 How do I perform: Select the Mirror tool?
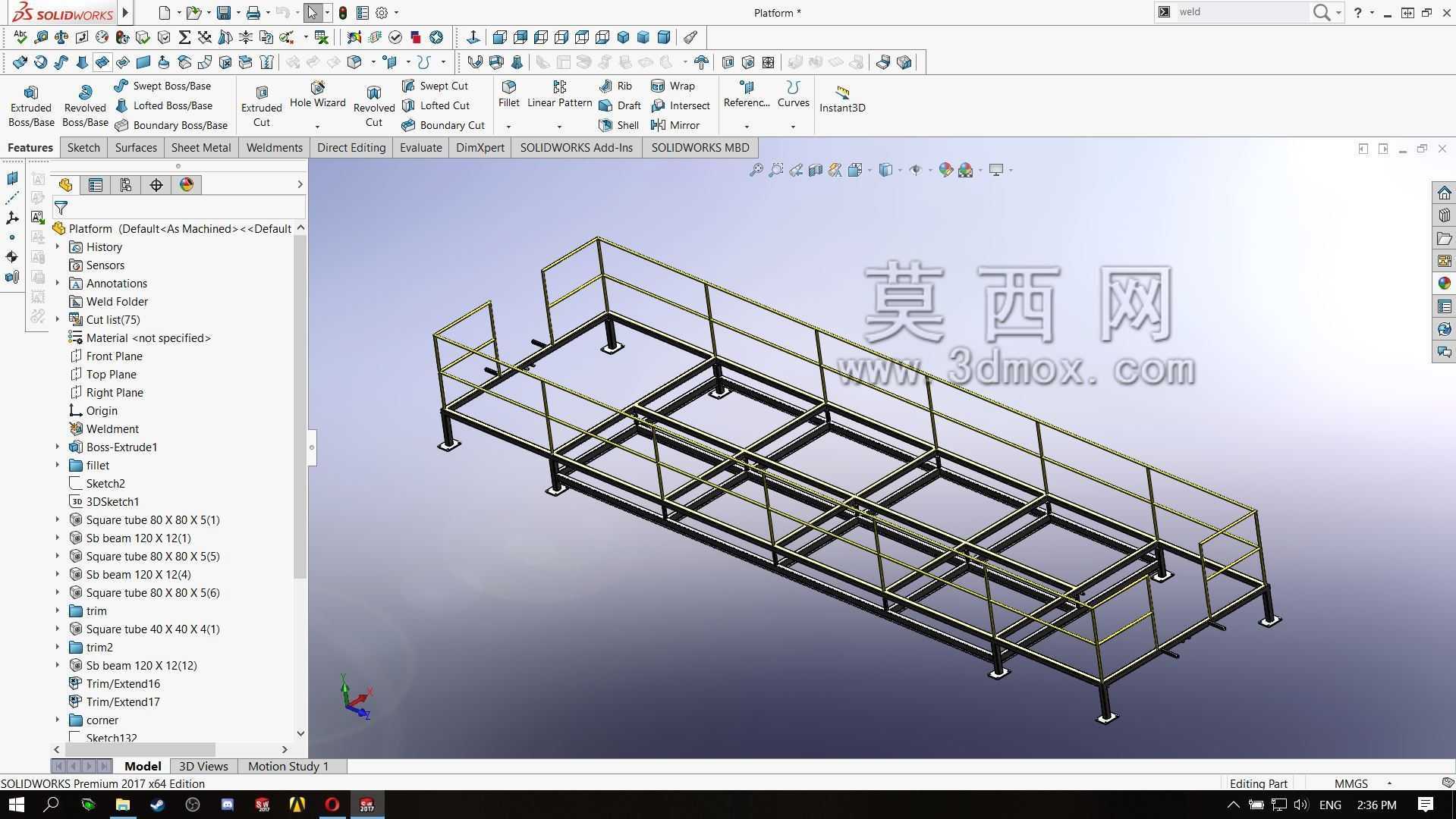tap(675, 125)
